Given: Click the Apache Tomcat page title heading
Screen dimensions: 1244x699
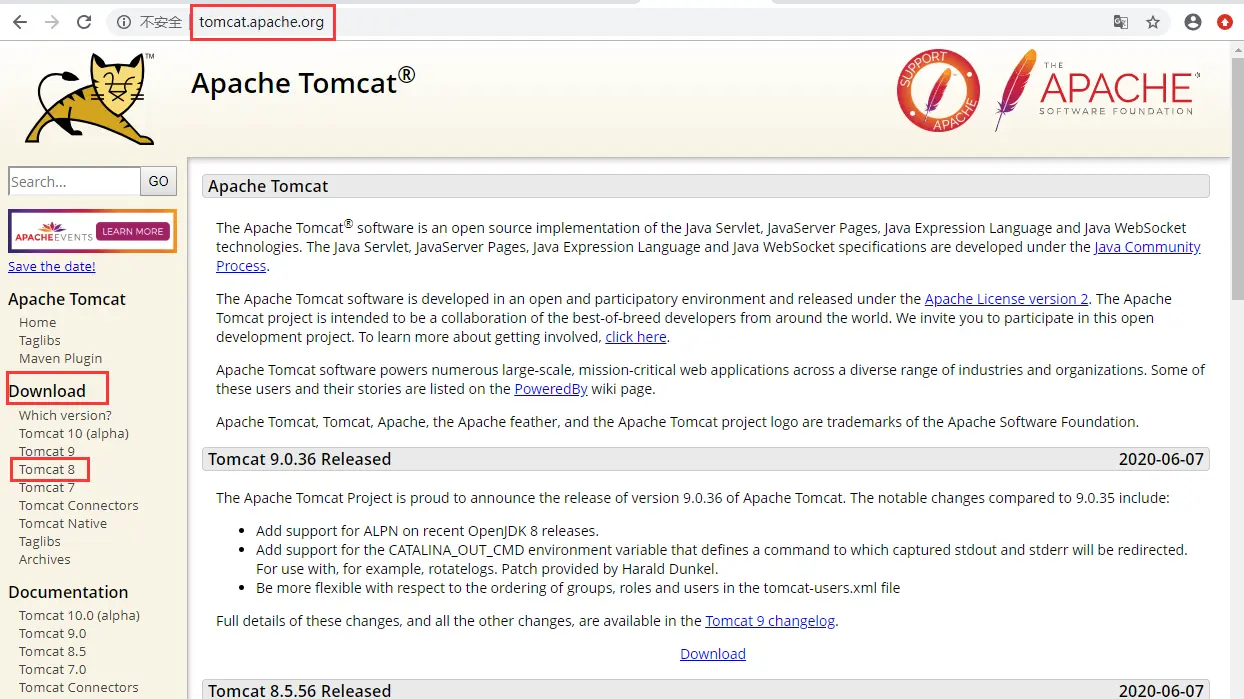Looking at the screenshot, I should point(303,83).
